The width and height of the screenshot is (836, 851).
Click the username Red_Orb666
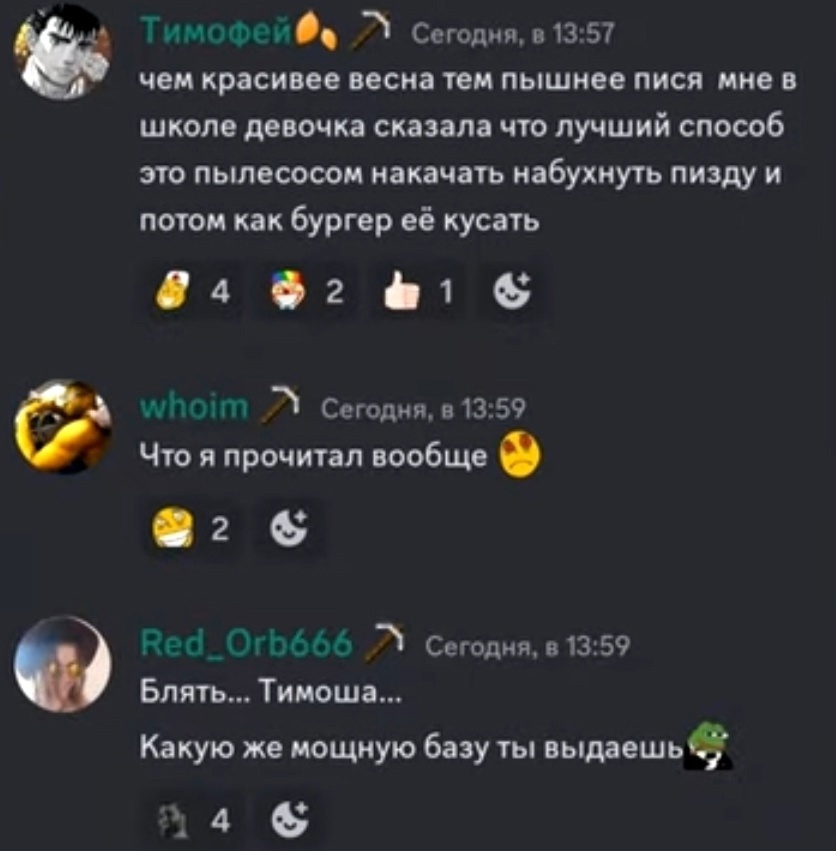tap(246, 644)
